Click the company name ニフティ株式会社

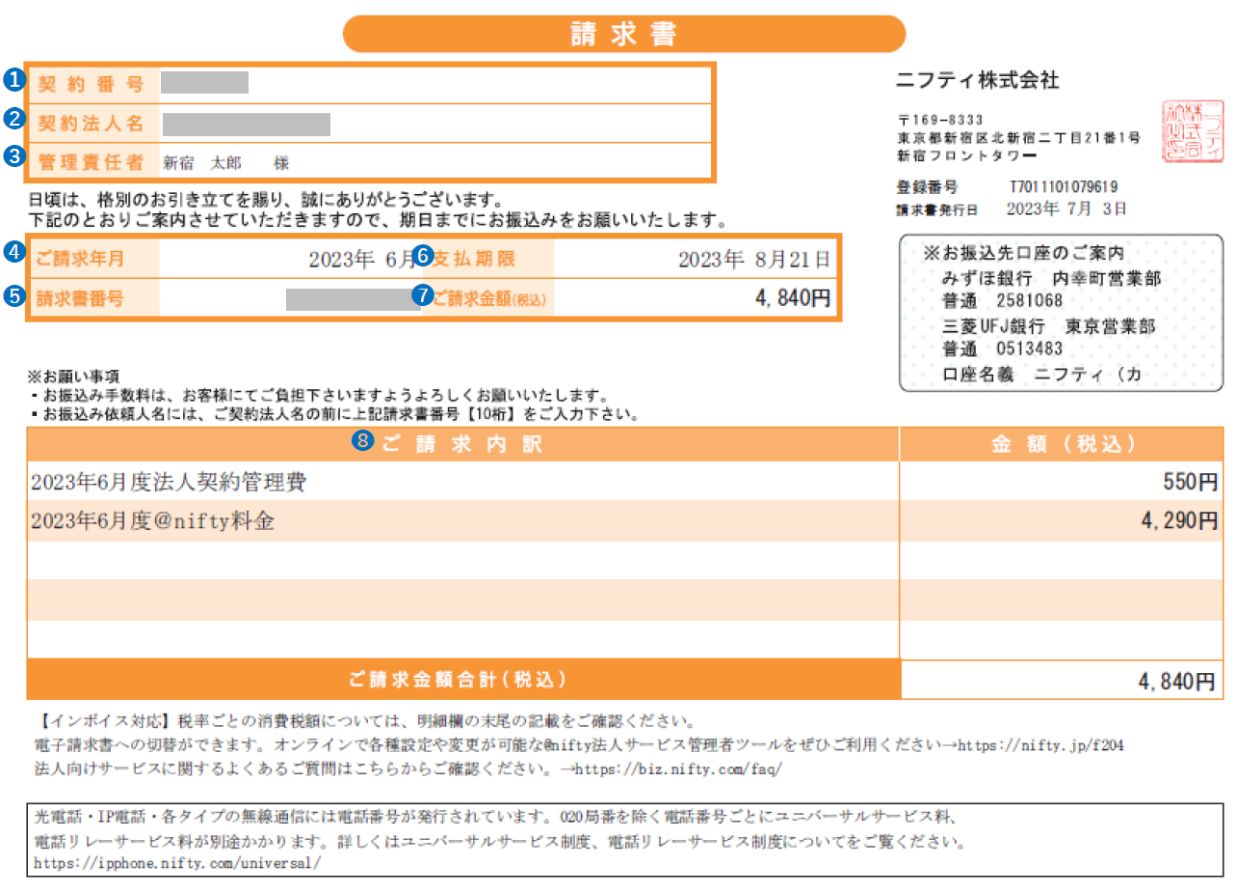click(977, 81)
